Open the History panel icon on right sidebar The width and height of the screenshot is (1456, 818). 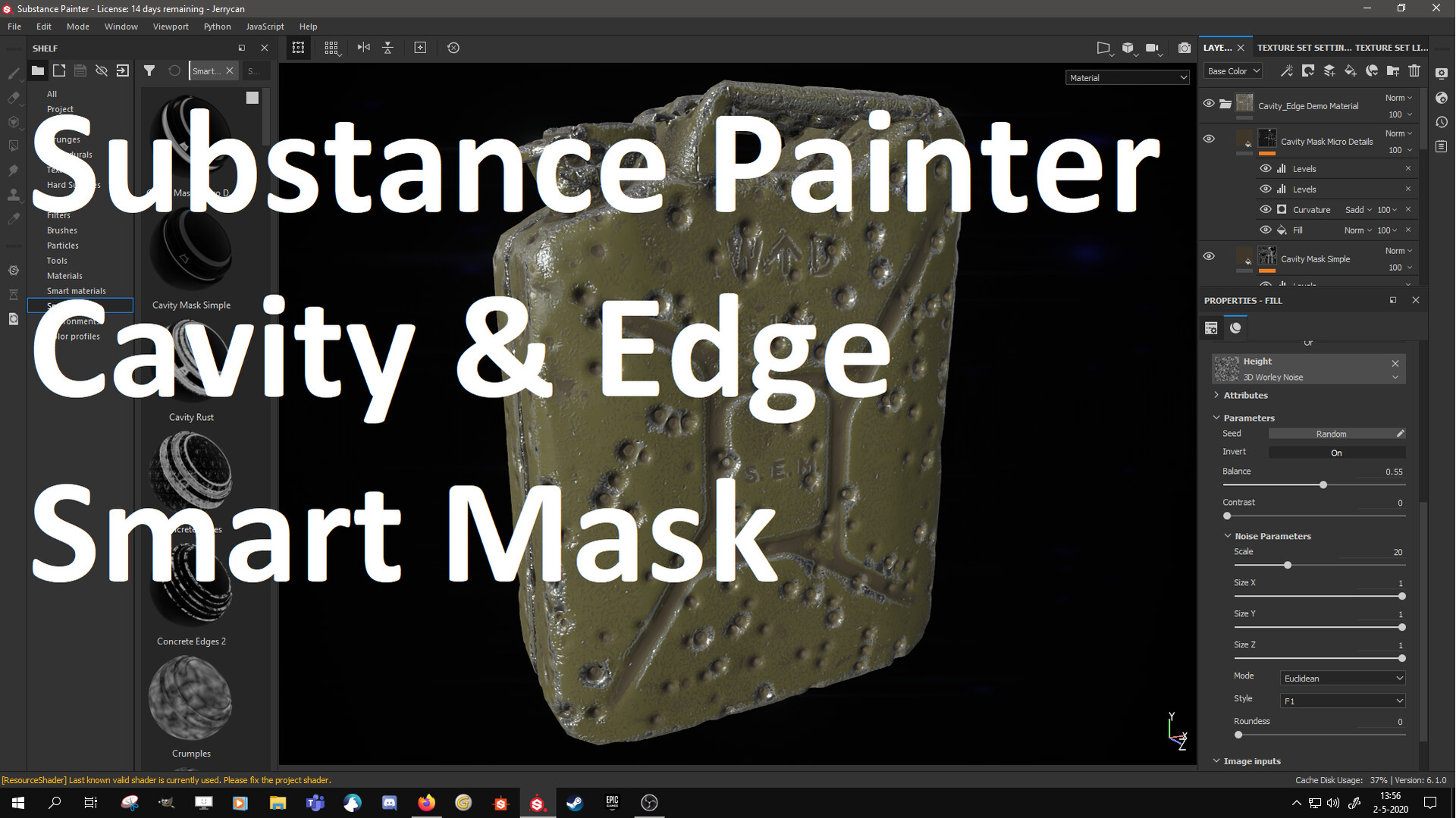(1442, 122)
